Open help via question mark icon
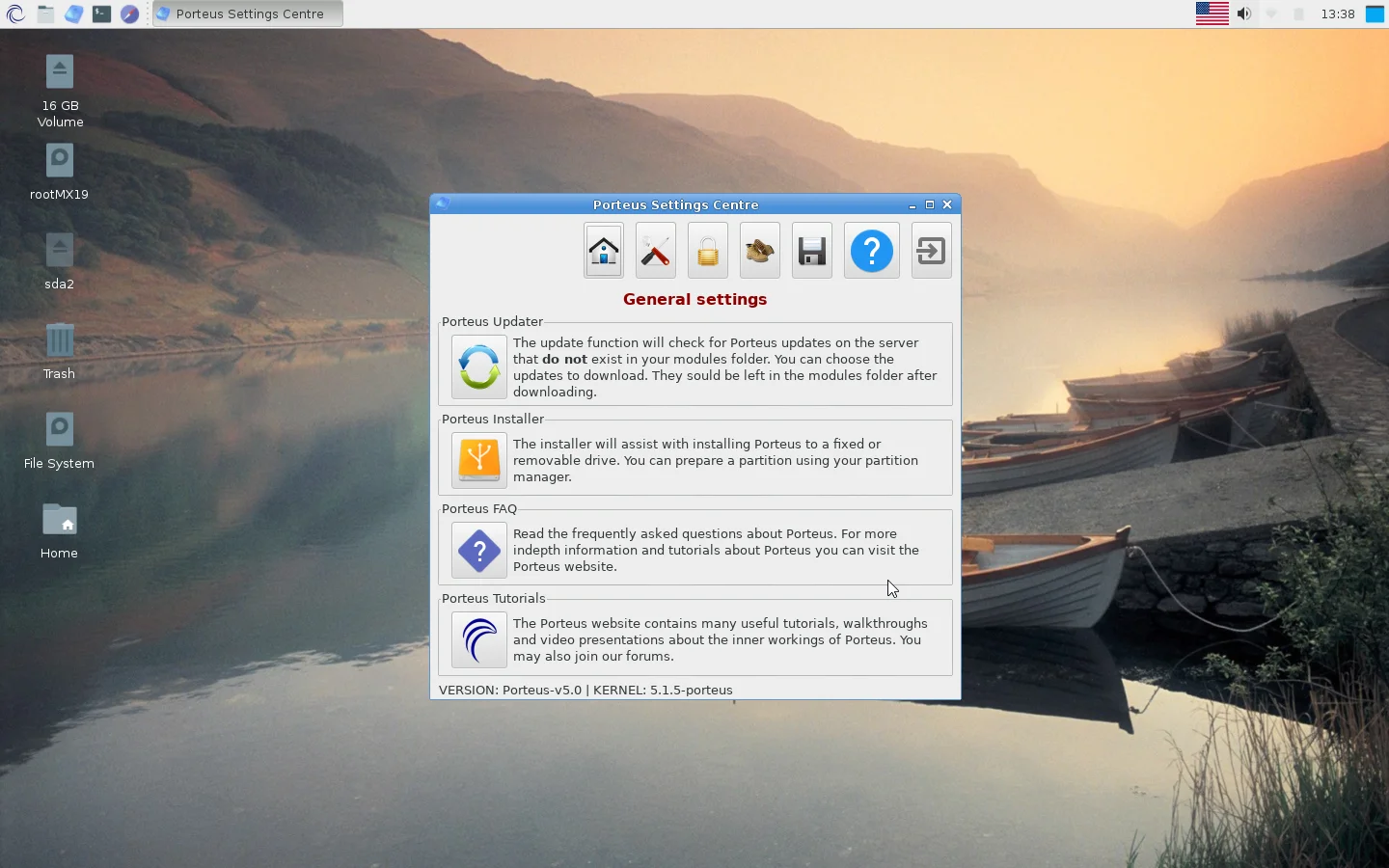1389x868 pixels. click(x=871, y=251)
